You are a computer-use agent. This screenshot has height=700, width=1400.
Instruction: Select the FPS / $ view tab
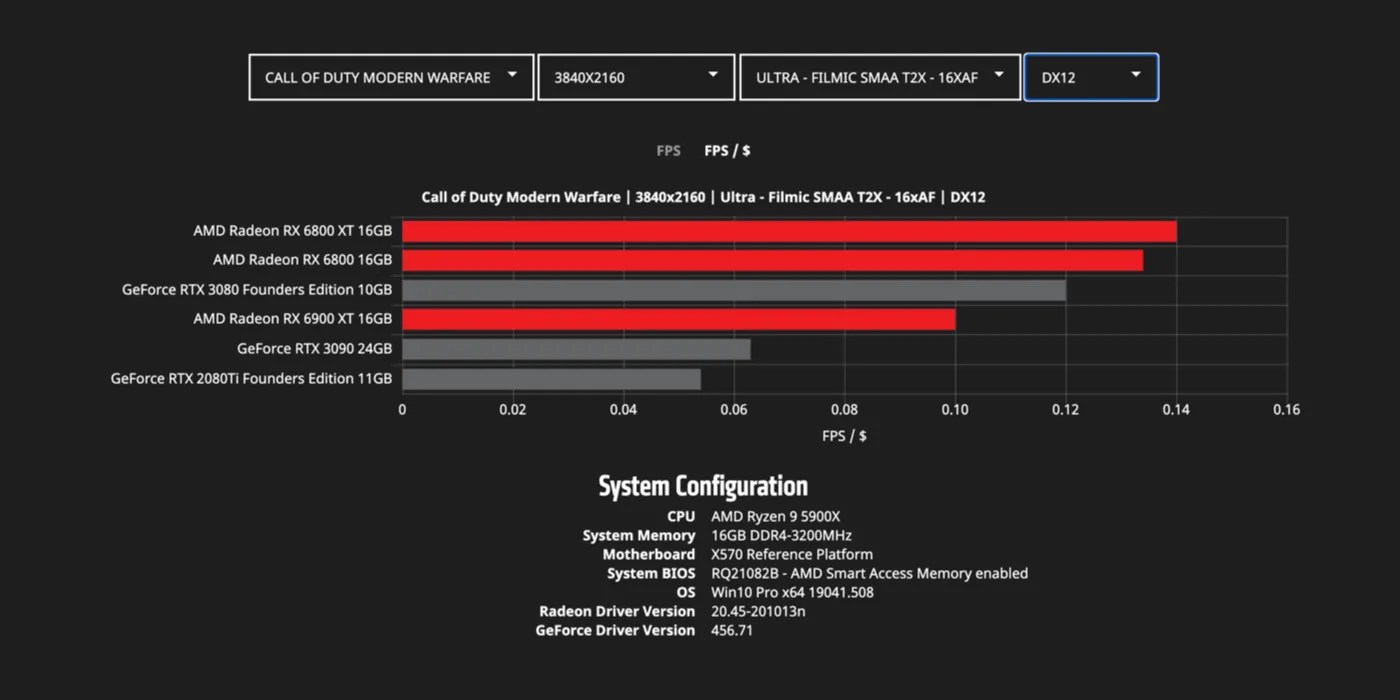pos(728,150)
